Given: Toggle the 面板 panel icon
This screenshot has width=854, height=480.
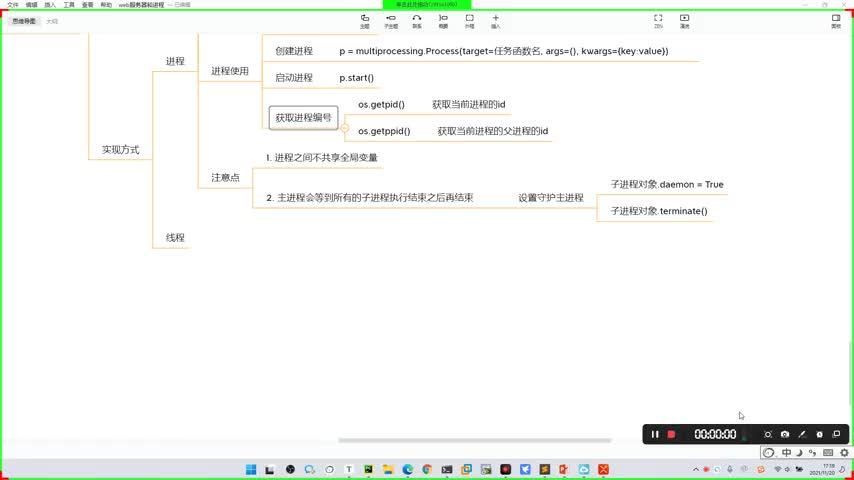Looking at the screenshot, I should coord(836,21).
